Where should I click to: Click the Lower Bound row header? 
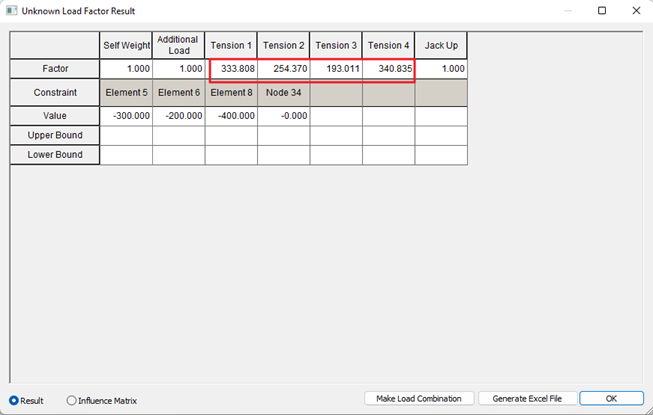(55, 155)
